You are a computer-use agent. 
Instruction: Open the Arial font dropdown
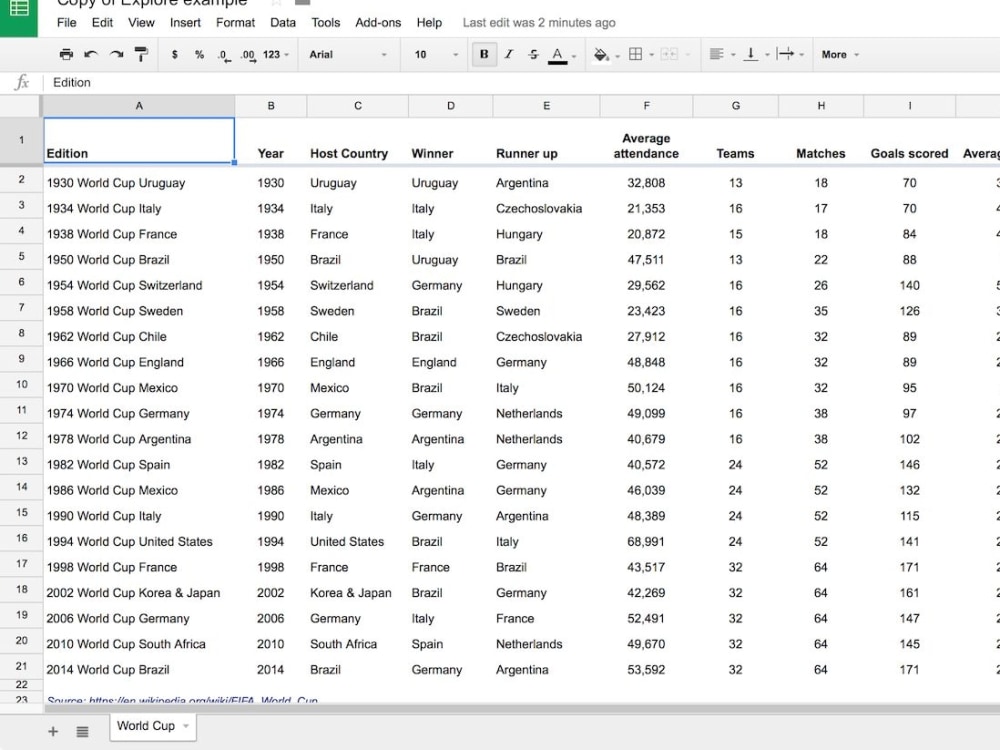348,55
